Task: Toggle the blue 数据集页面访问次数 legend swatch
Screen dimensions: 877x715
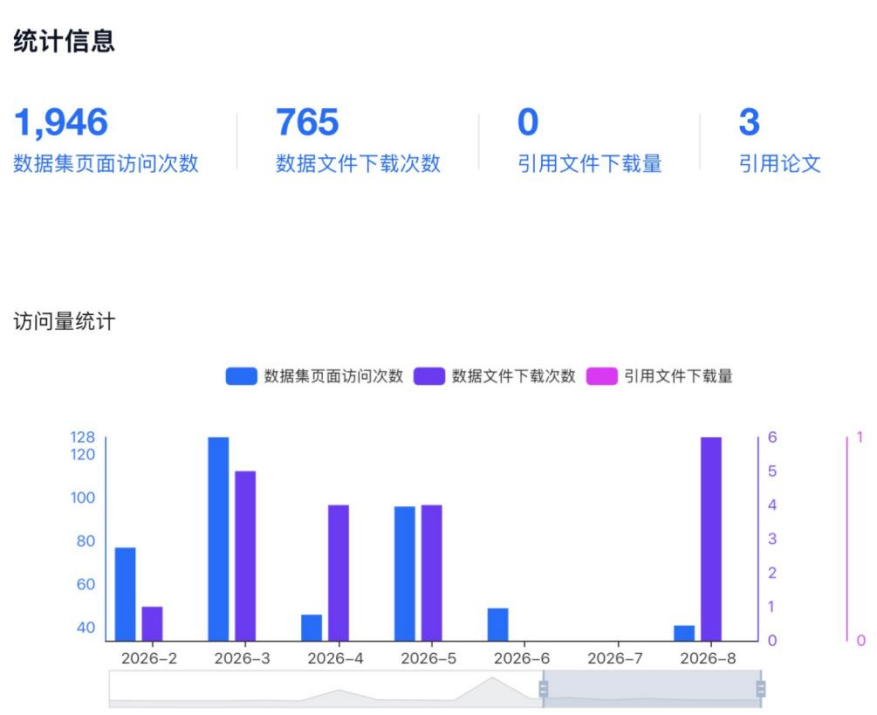Action: coord(241,376)
